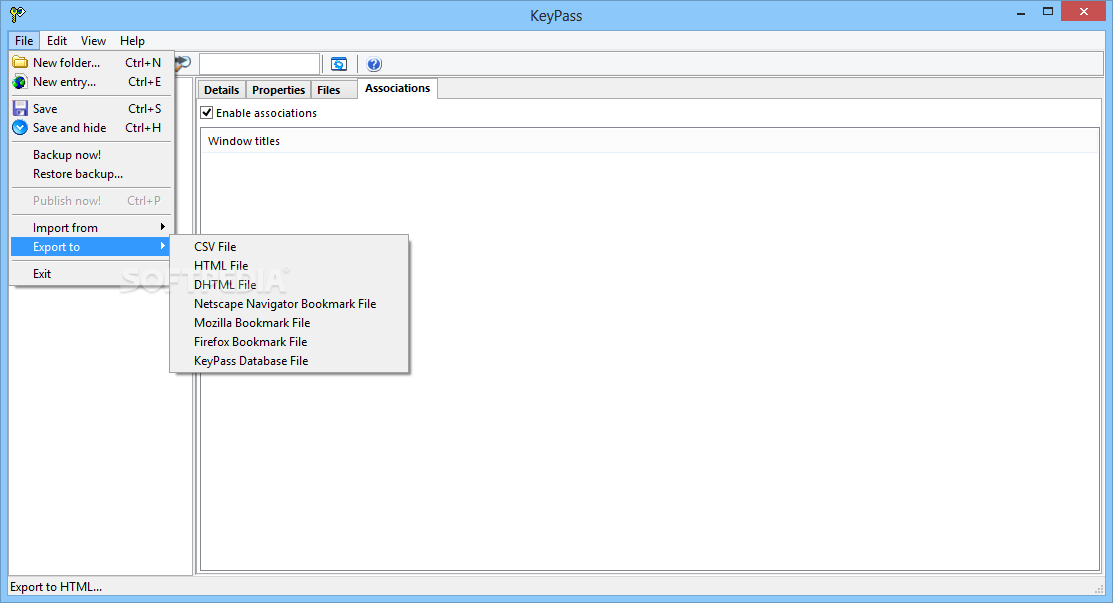Click the partially hidden search keys icon
The image size is (1113, 603).
(x=183, y=64)
